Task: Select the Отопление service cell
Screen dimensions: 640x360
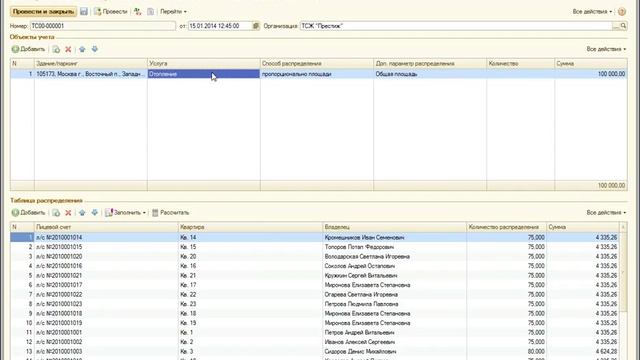Action: click(x=204, y=74)
